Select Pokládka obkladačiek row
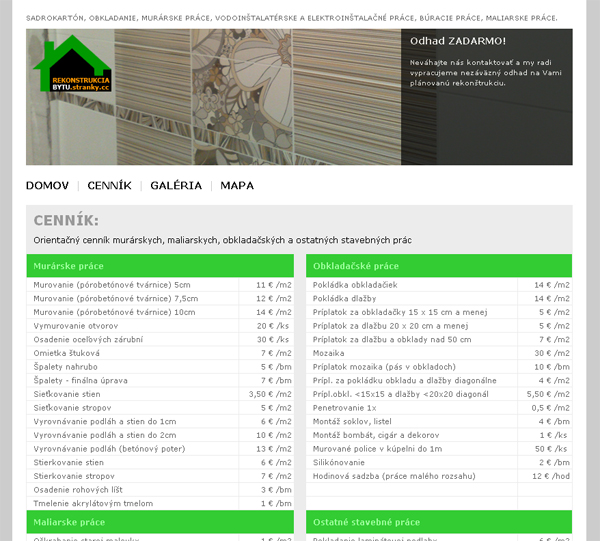 [439, 285]
